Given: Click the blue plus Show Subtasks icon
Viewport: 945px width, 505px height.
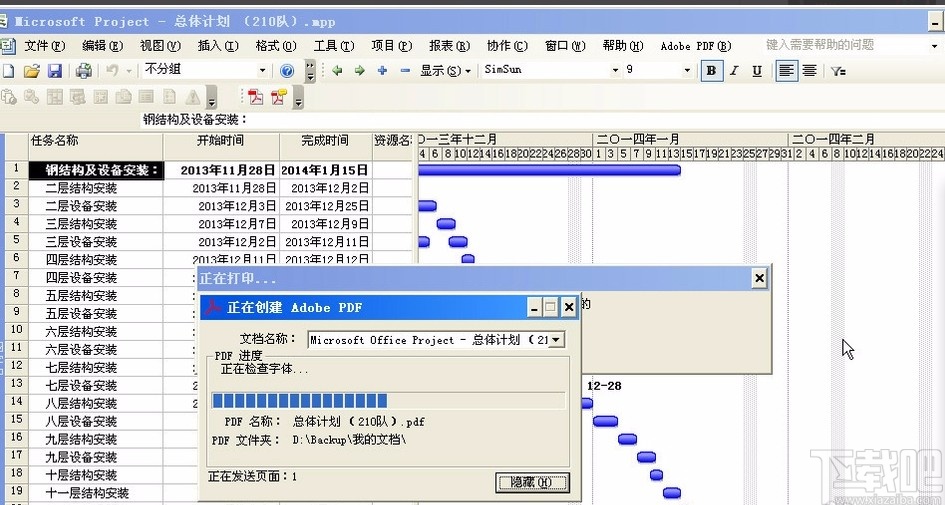Looking at the screenshot, I should pyautogui.click(x=382, y=71).
